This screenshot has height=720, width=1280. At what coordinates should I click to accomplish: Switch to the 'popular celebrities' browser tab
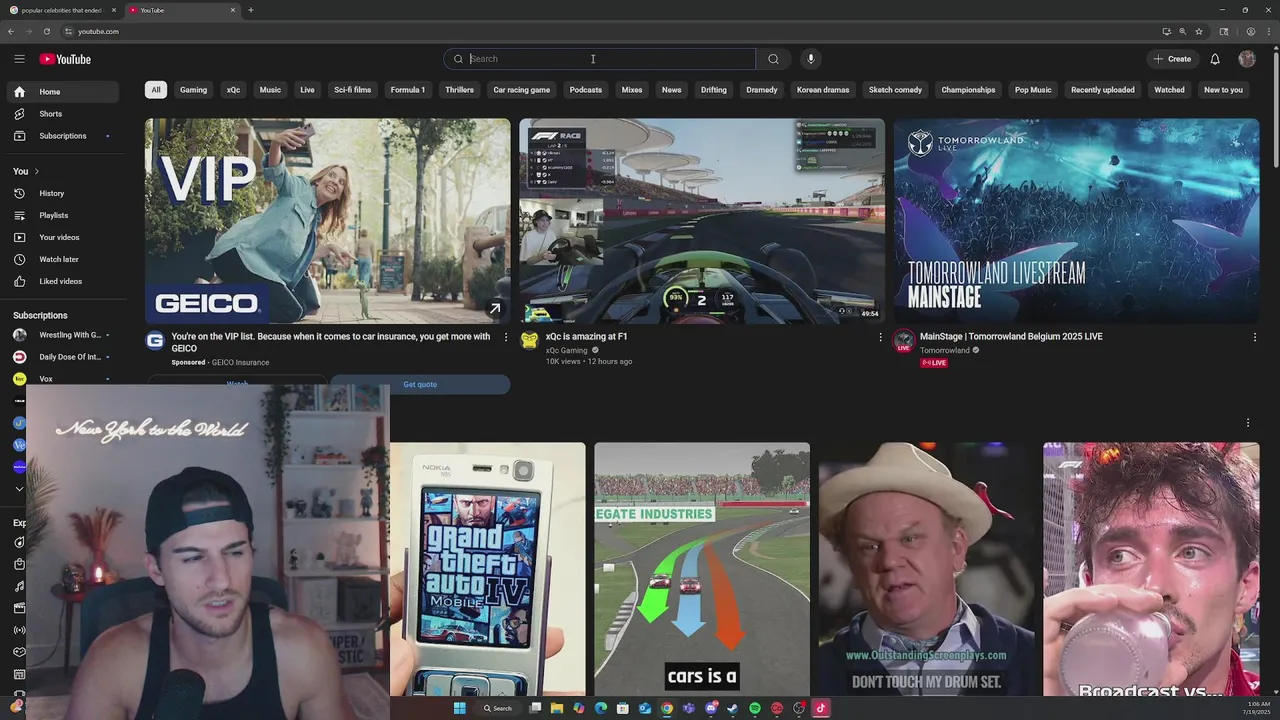61,10
